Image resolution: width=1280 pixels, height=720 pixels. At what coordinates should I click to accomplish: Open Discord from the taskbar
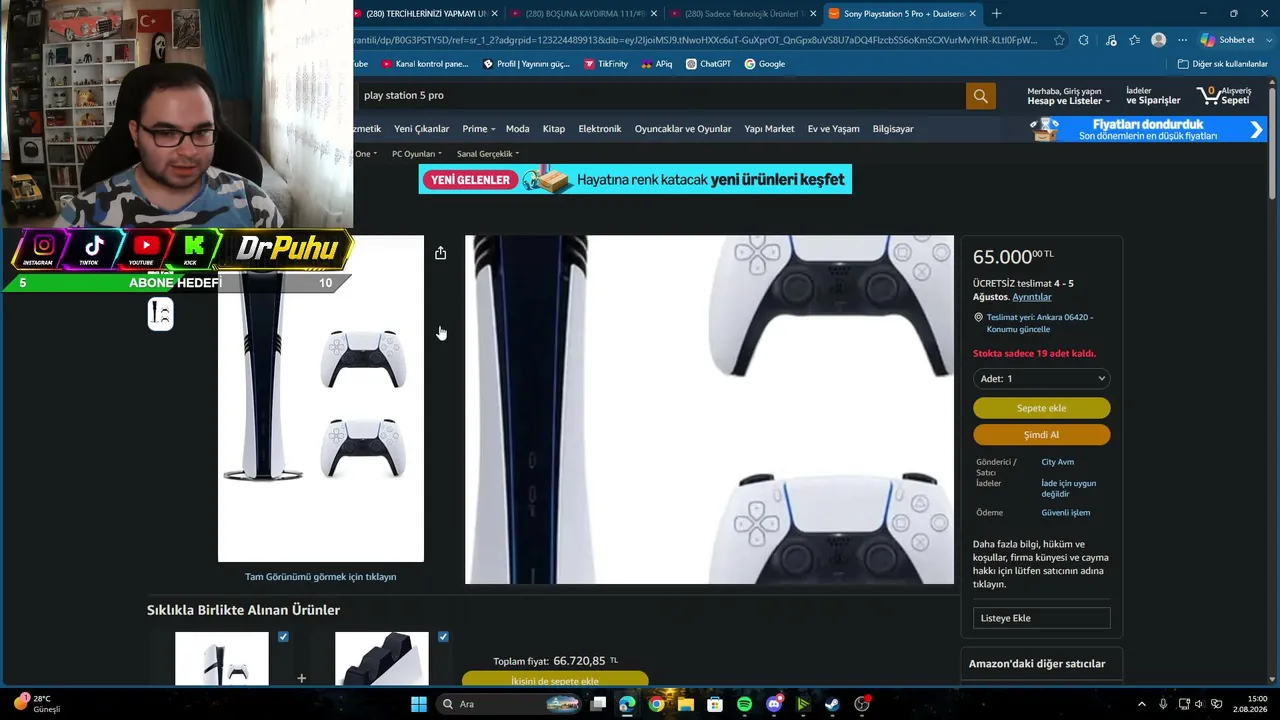pyautogui.click(x=773, y=704)
